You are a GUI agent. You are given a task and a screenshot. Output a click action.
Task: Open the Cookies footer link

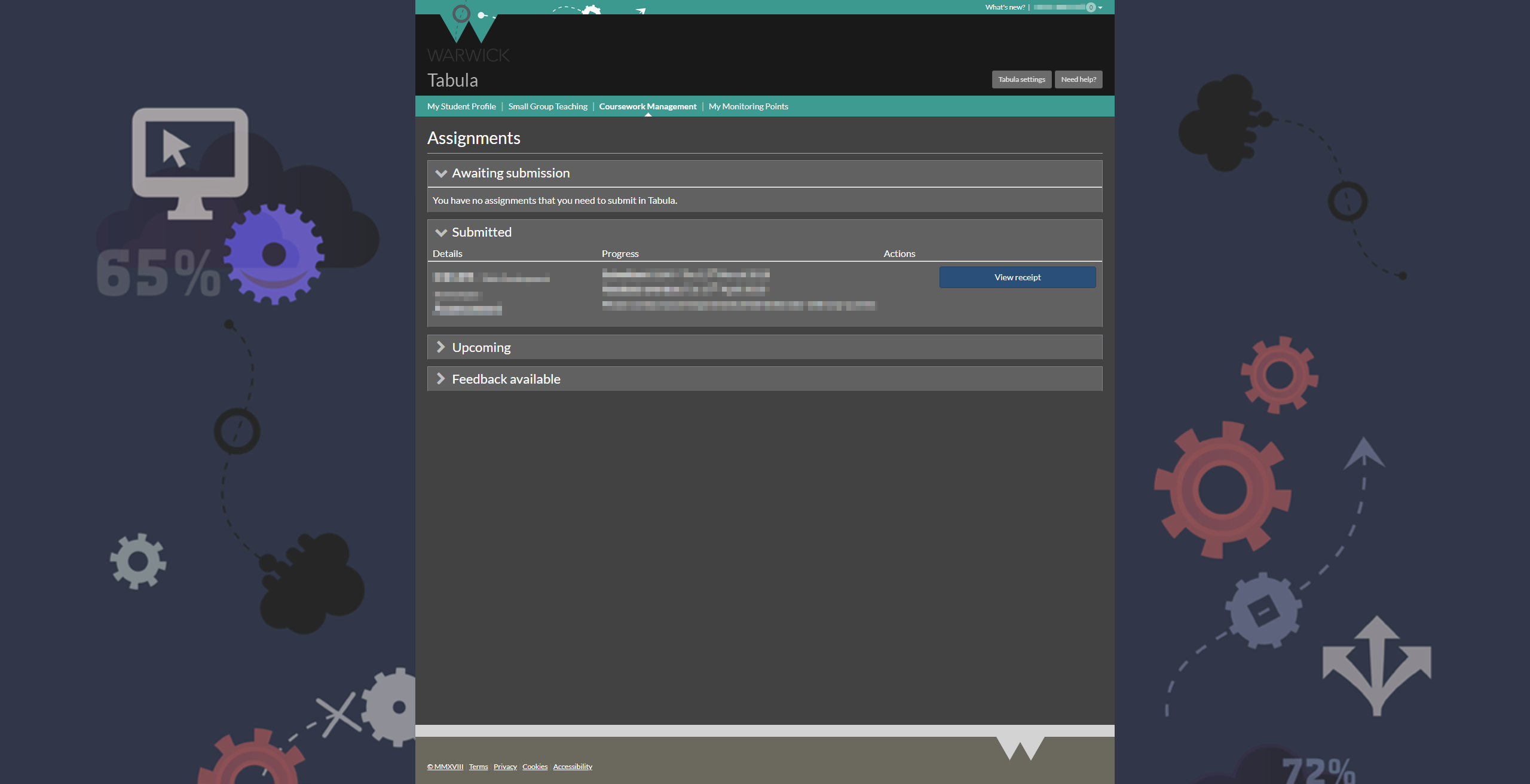[x=535, y=767]
